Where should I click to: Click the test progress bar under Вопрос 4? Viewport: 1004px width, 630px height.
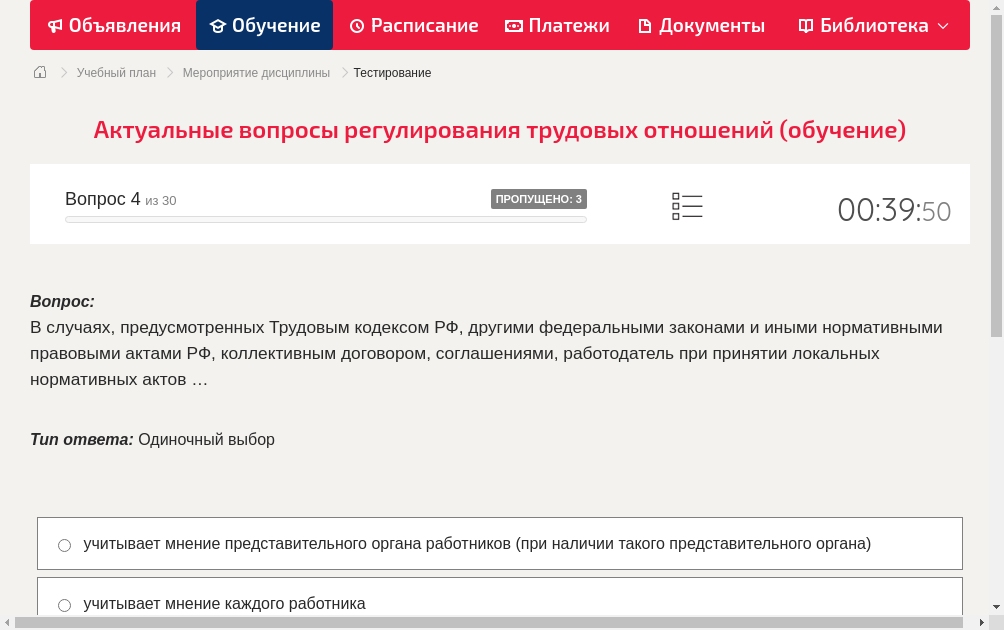[325, 219]
